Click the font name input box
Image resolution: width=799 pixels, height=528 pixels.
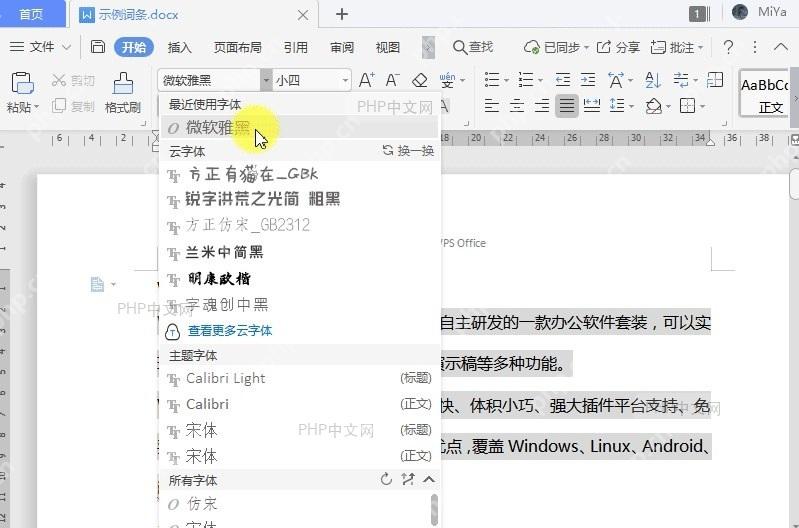pos(209,81)
